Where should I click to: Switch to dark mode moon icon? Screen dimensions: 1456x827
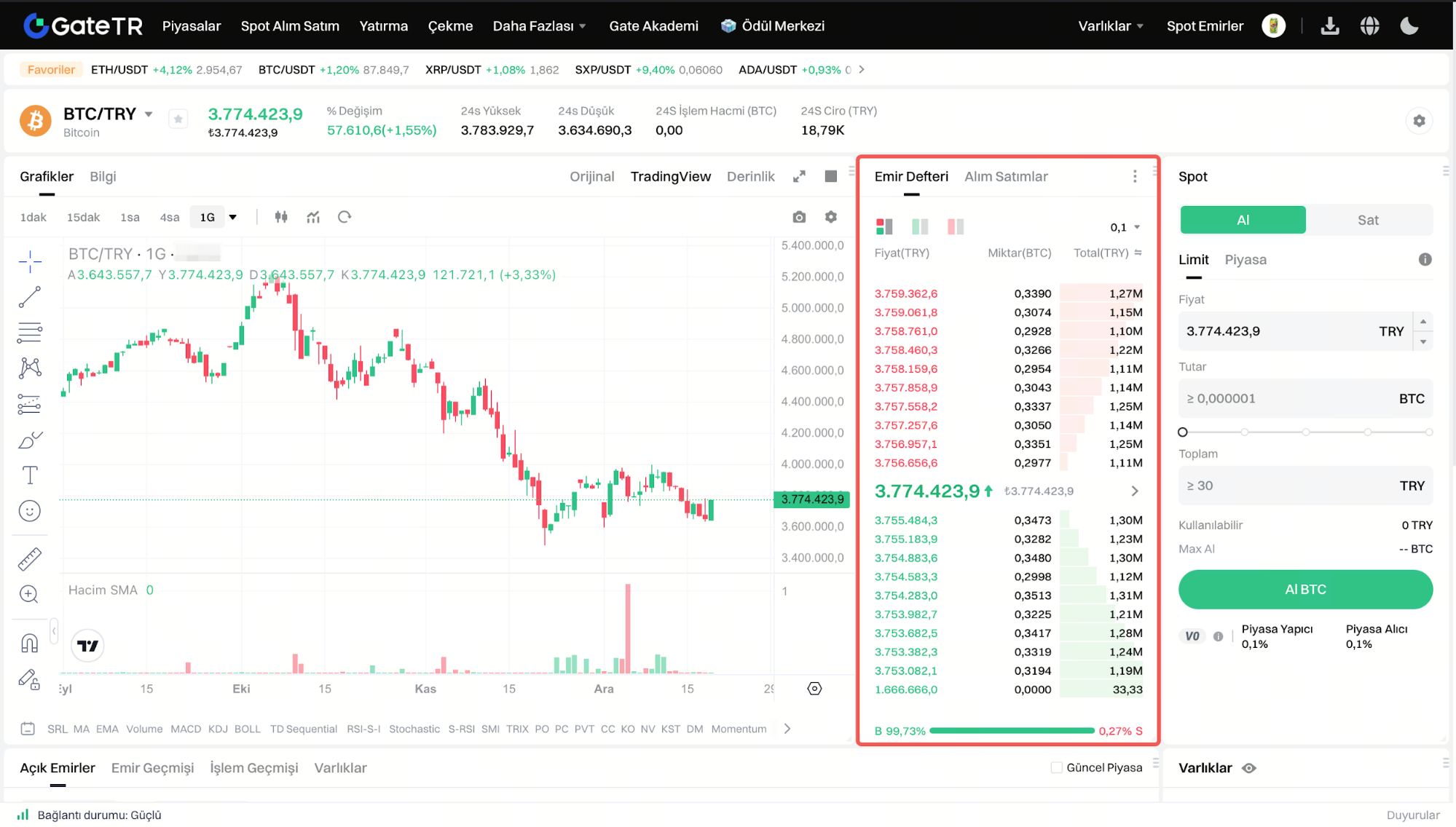point(1409,26)
